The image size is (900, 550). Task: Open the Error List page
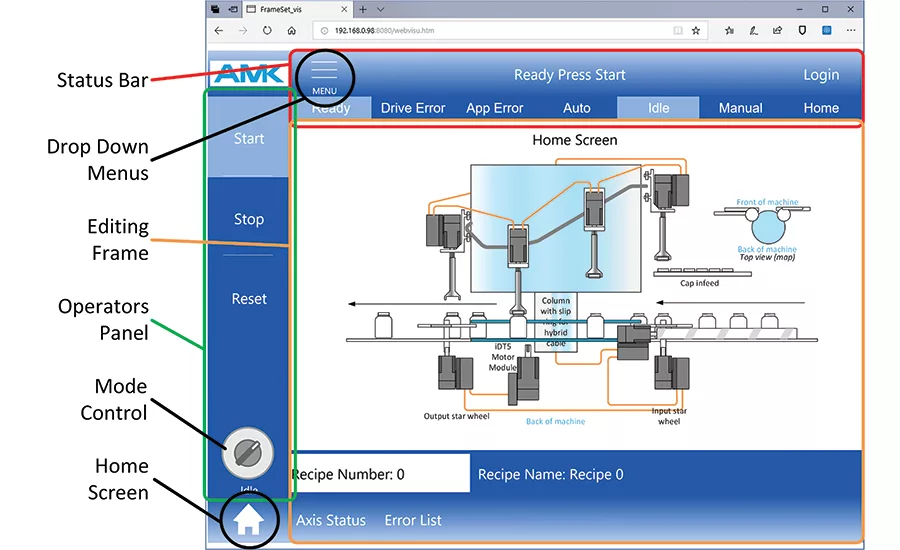point(413,520)
